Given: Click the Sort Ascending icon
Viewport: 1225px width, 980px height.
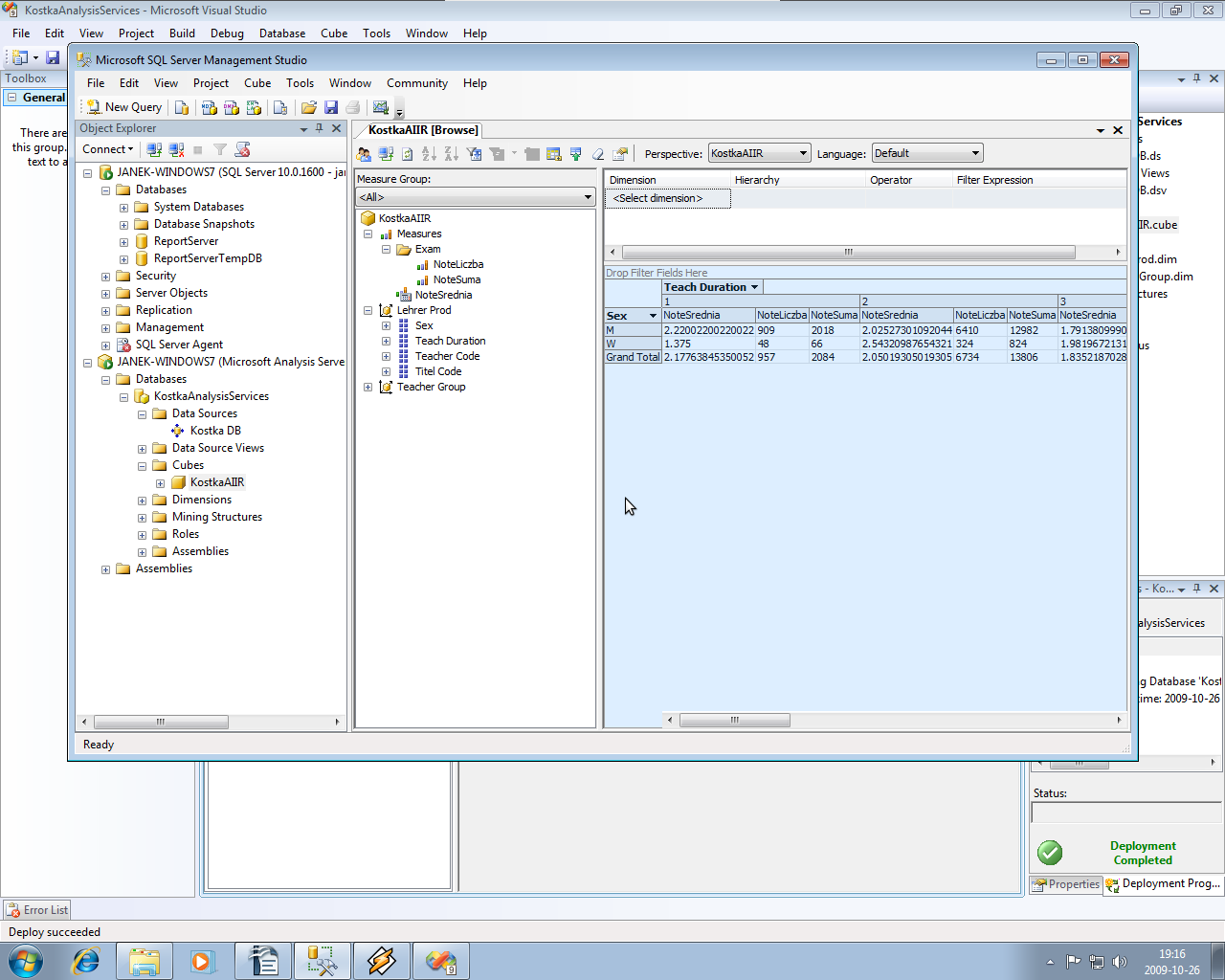Looking at the screenshot, I should click(429, 153).
